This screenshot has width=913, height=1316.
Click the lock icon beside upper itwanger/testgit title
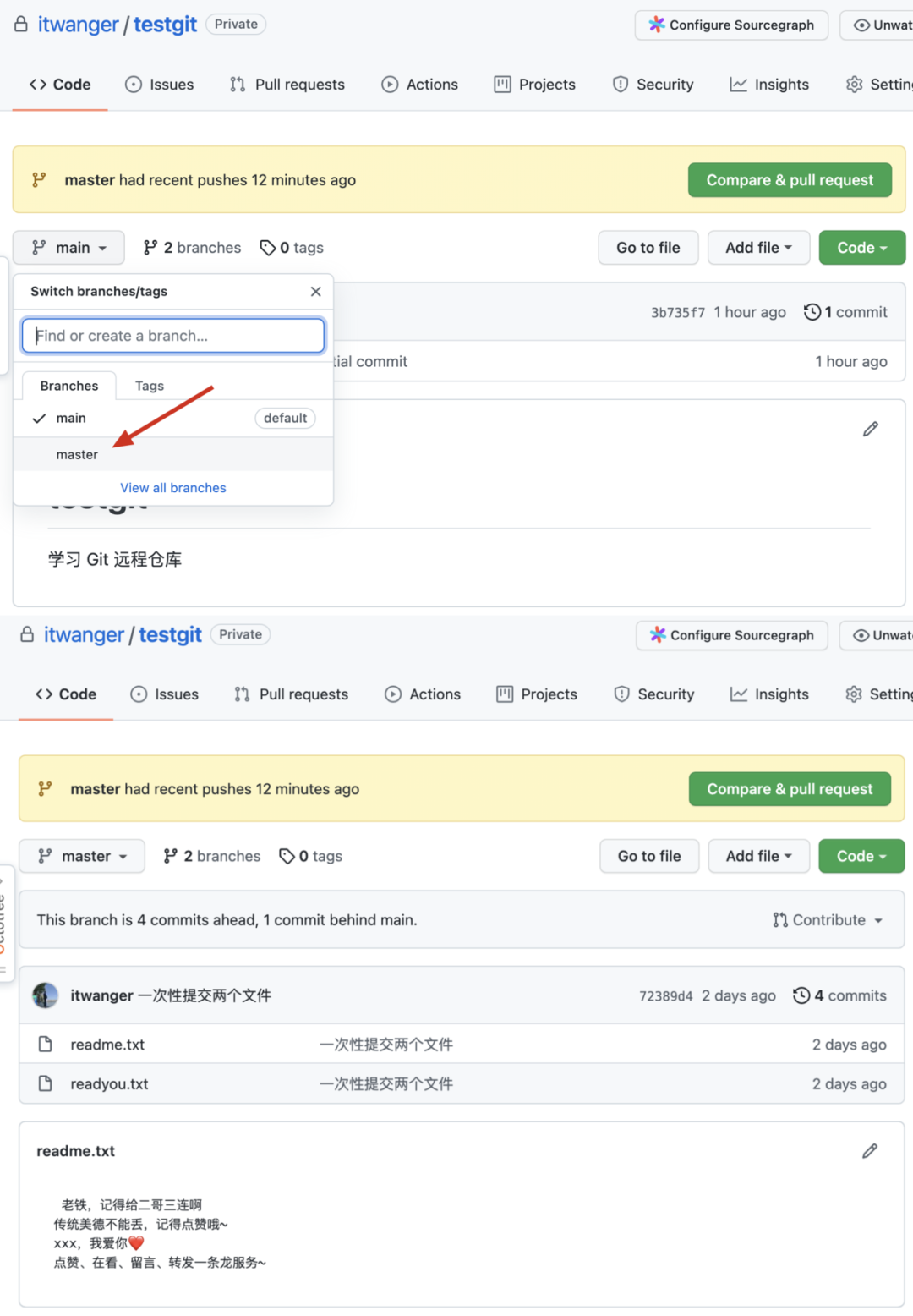point(21,25)
